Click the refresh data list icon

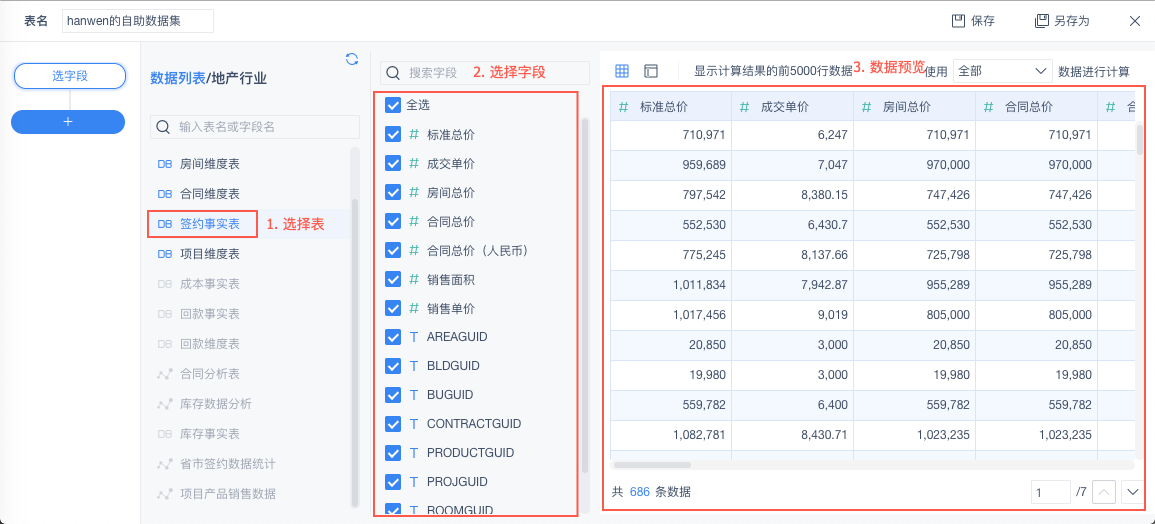coord(352,59)
